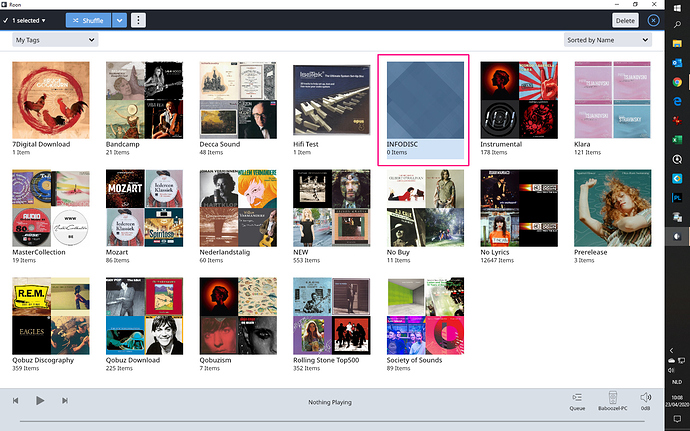Click the Shuffle button
Screen dimensions: 690x431
point(88,20)
